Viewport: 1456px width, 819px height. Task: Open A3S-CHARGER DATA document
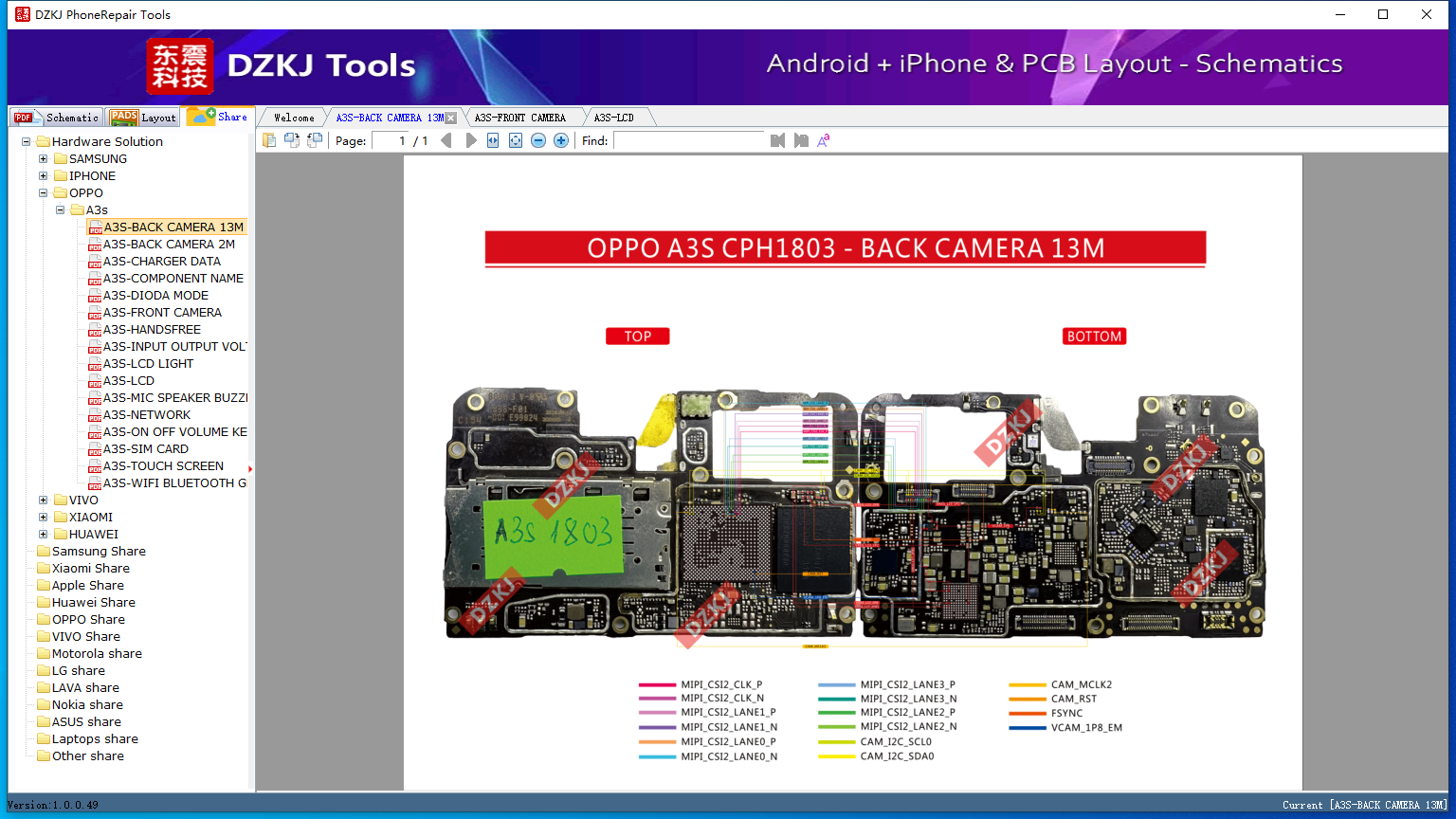(x=161, y=262)
